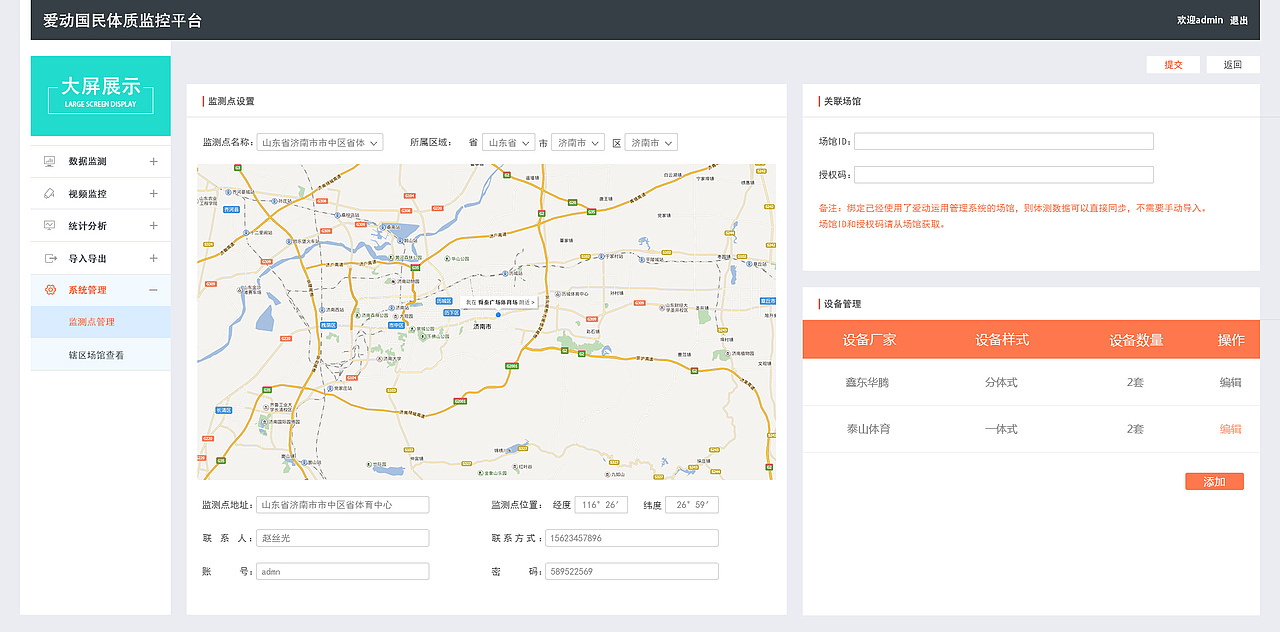Focus the 场馆ID input field
Viewport: 1280px width, 632px height.
1004,142
